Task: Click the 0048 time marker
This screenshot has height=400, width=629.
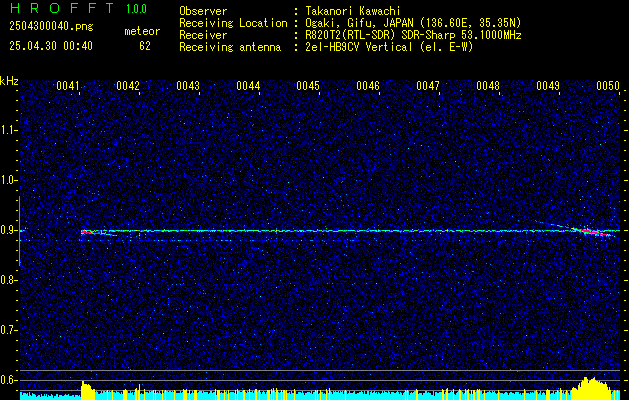Action: [488, 85]
